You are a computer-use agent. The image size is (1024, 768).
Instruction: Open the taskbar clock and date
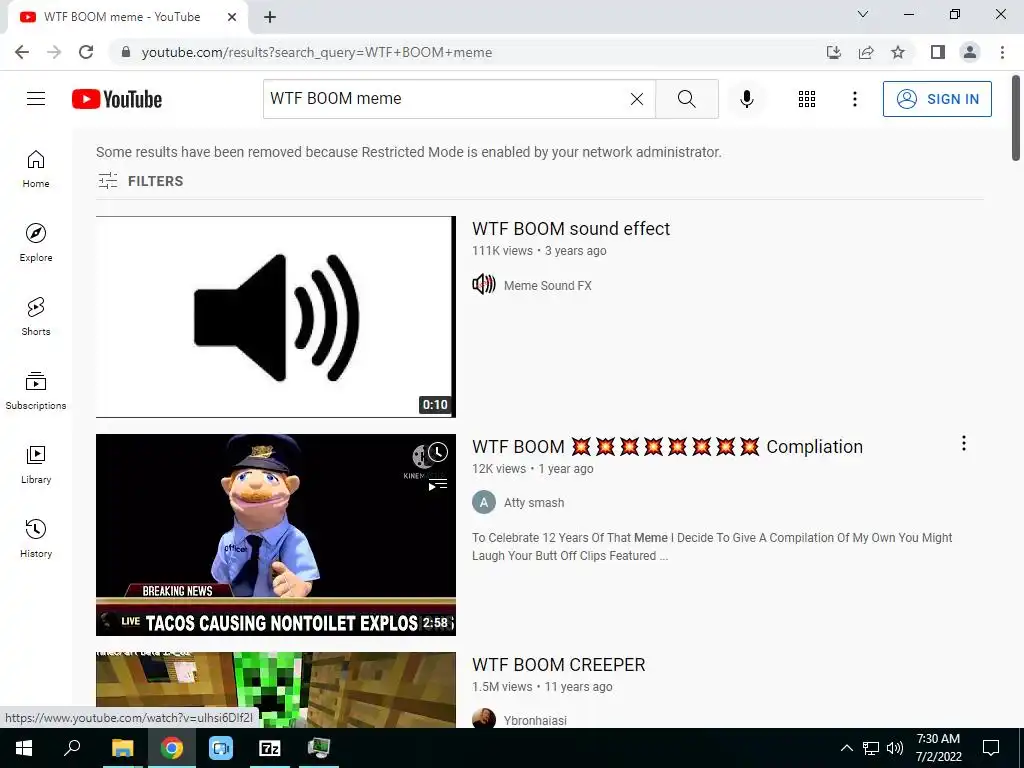coord(938,748)
